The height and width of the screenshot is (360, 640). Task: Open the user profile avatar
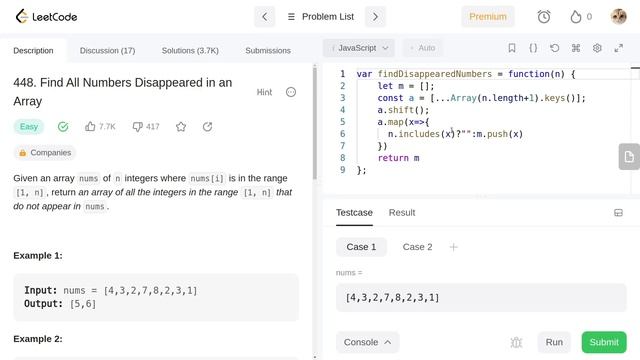pyautogui.click(x=618, y=17)
